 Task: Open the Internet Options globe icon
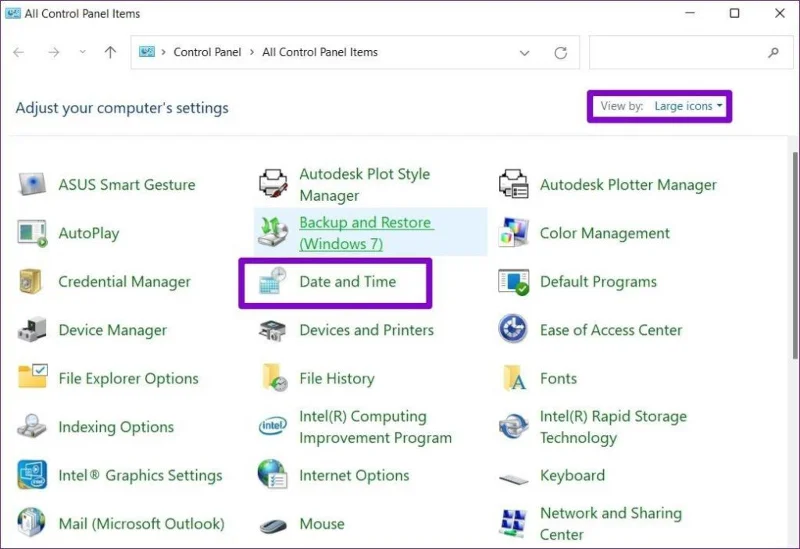click(272, 475)
